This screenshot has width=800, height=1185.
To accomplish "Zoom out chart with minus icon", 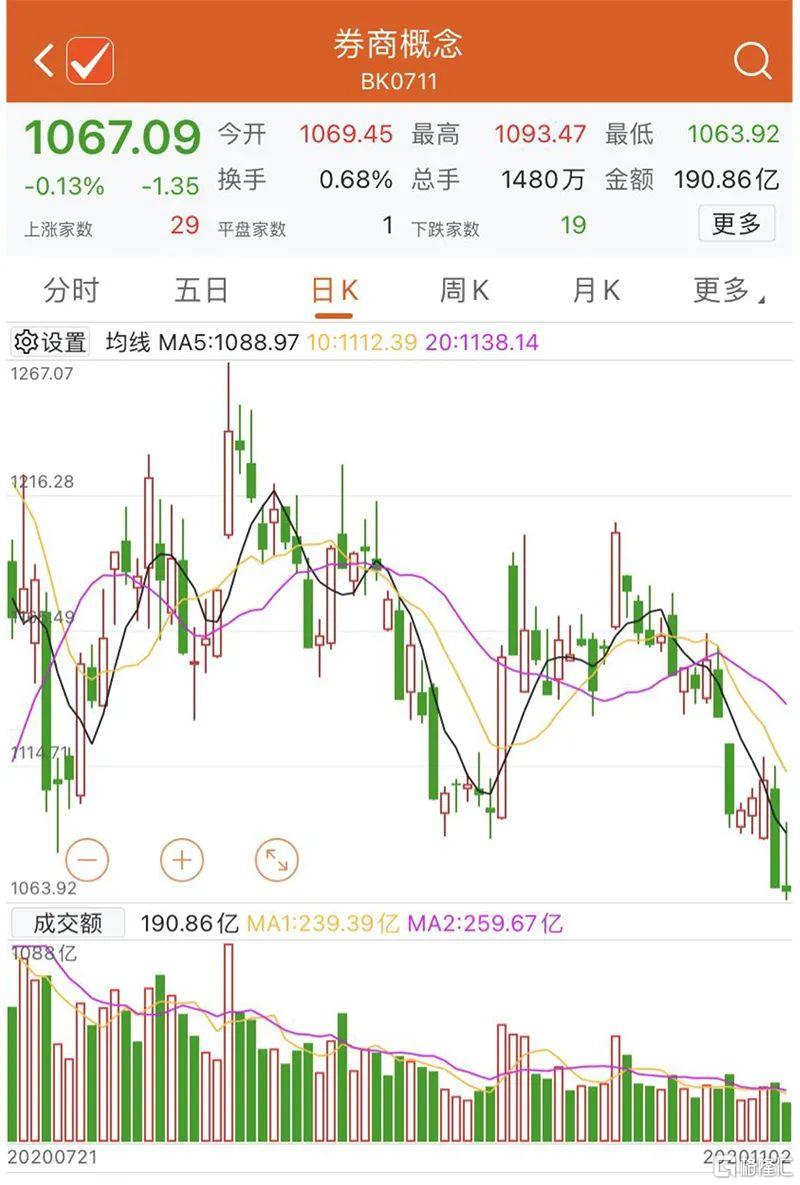I will 88,860.
